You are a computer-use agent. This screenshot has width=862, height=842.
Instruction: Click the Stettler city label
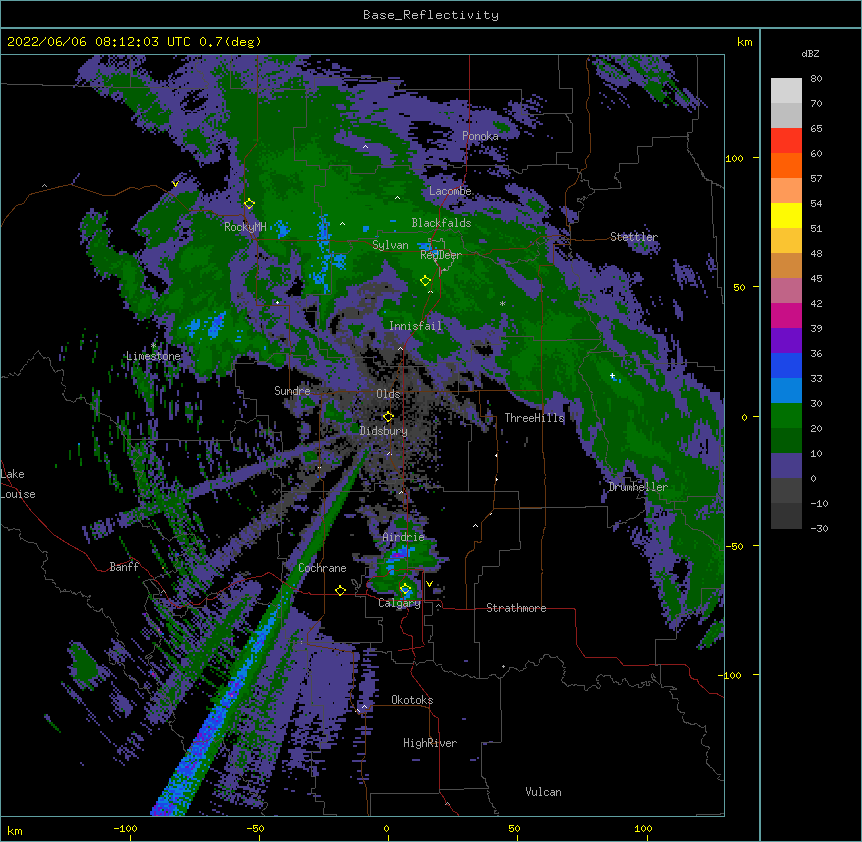point(633,237)
